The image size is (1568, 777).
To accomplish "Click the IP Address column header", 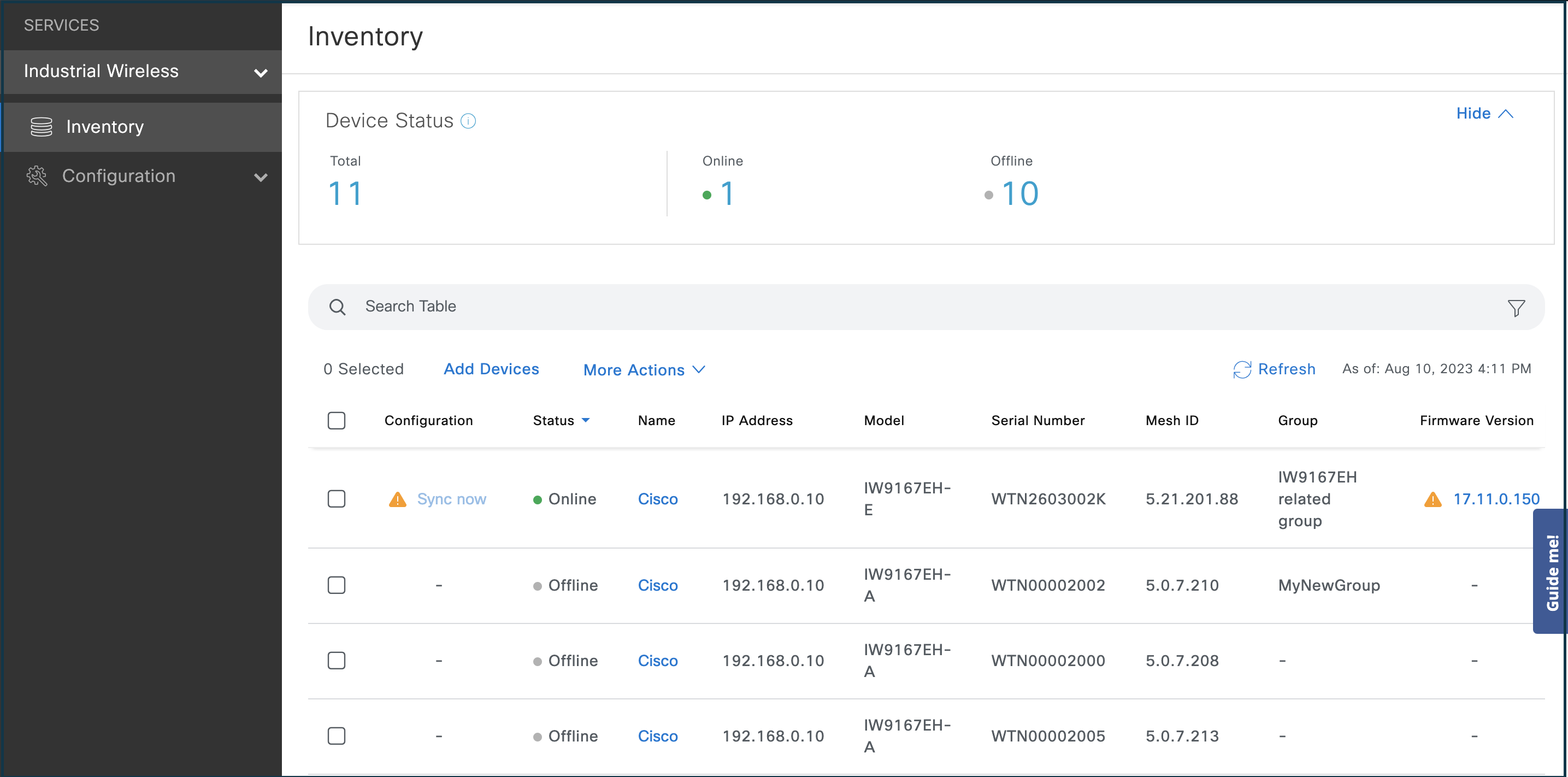I will [757, 421].
